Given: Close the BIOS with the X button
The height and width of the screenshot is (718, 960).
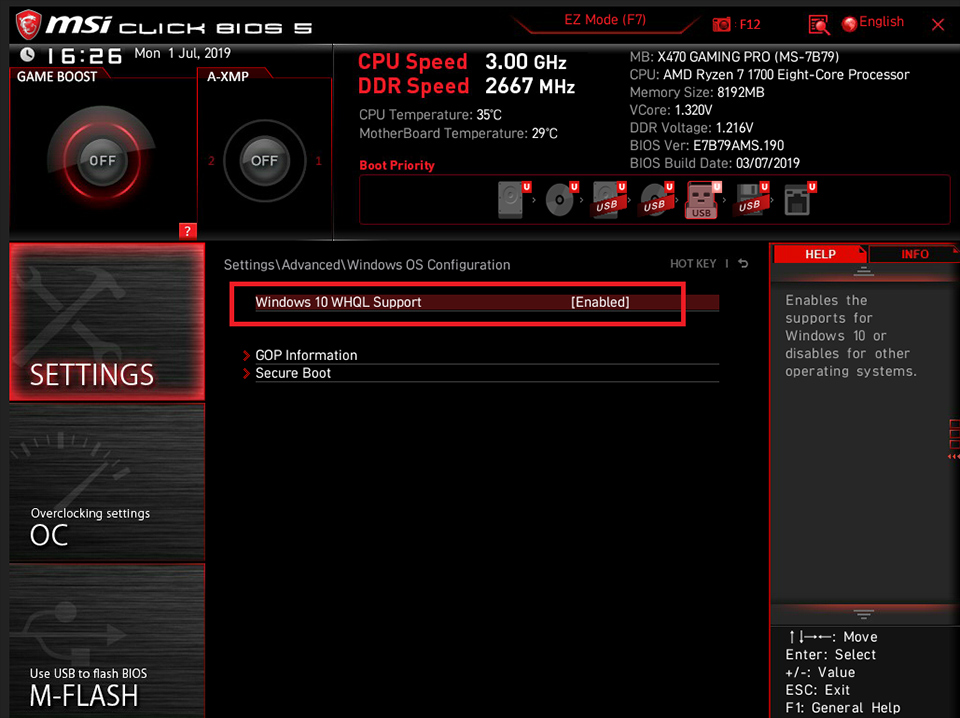Looking at the screenshot, I should pos(937,24).
